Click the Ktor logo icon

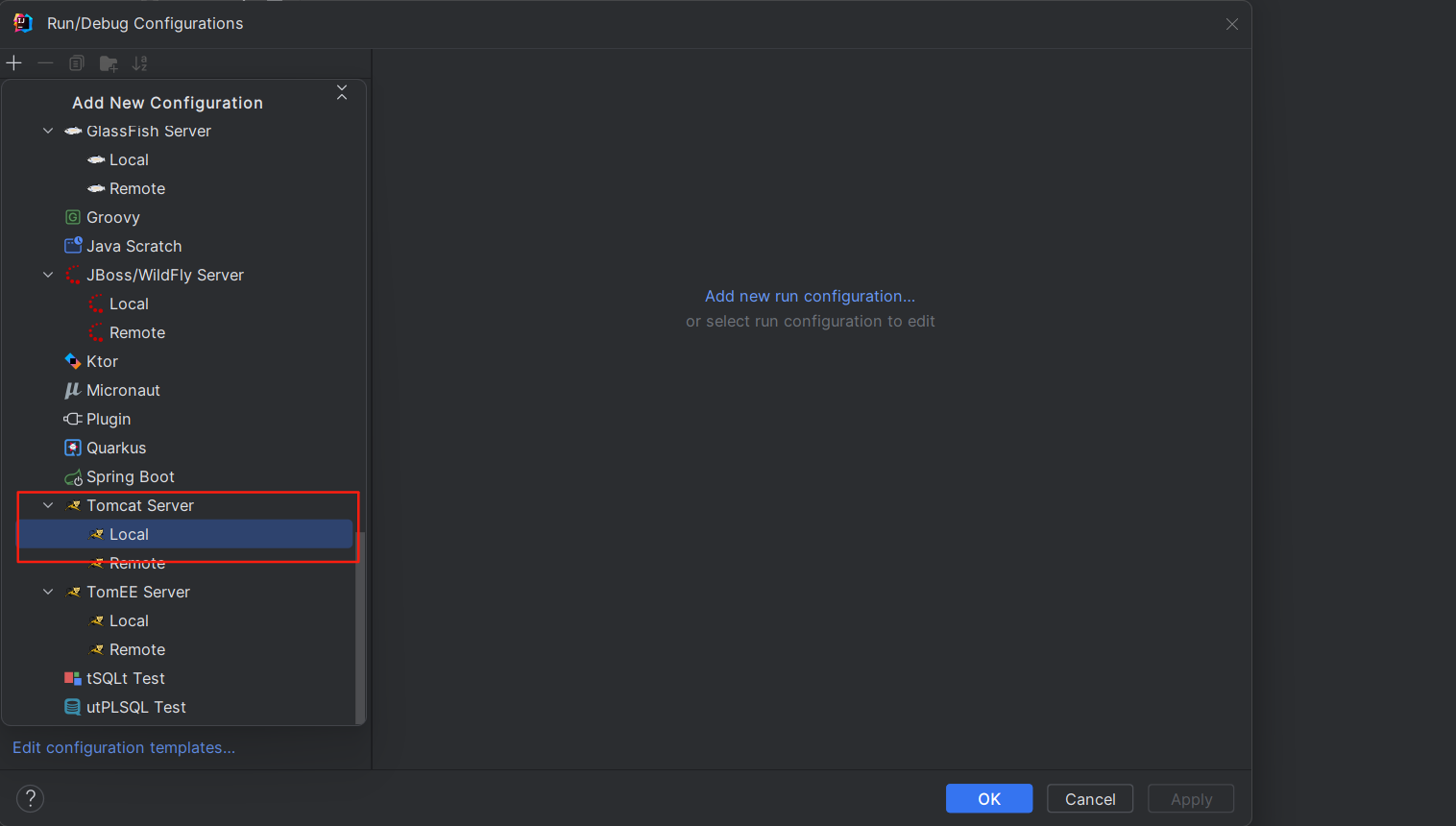coord(73,361)
